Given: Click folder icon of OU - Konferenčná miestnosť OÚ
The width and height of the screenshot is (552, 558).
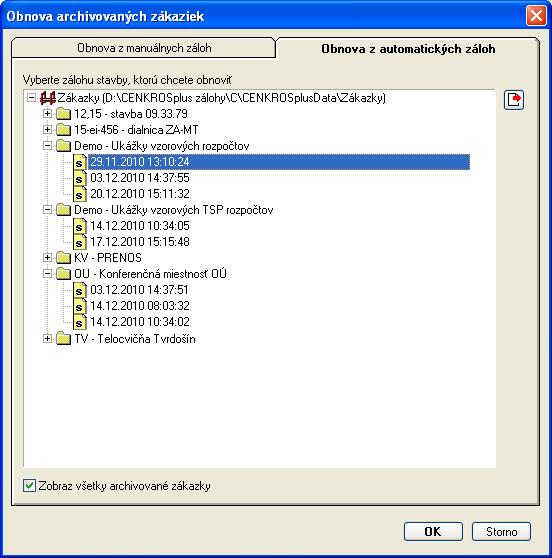Looking at the screenshot, I should [64, 274].
